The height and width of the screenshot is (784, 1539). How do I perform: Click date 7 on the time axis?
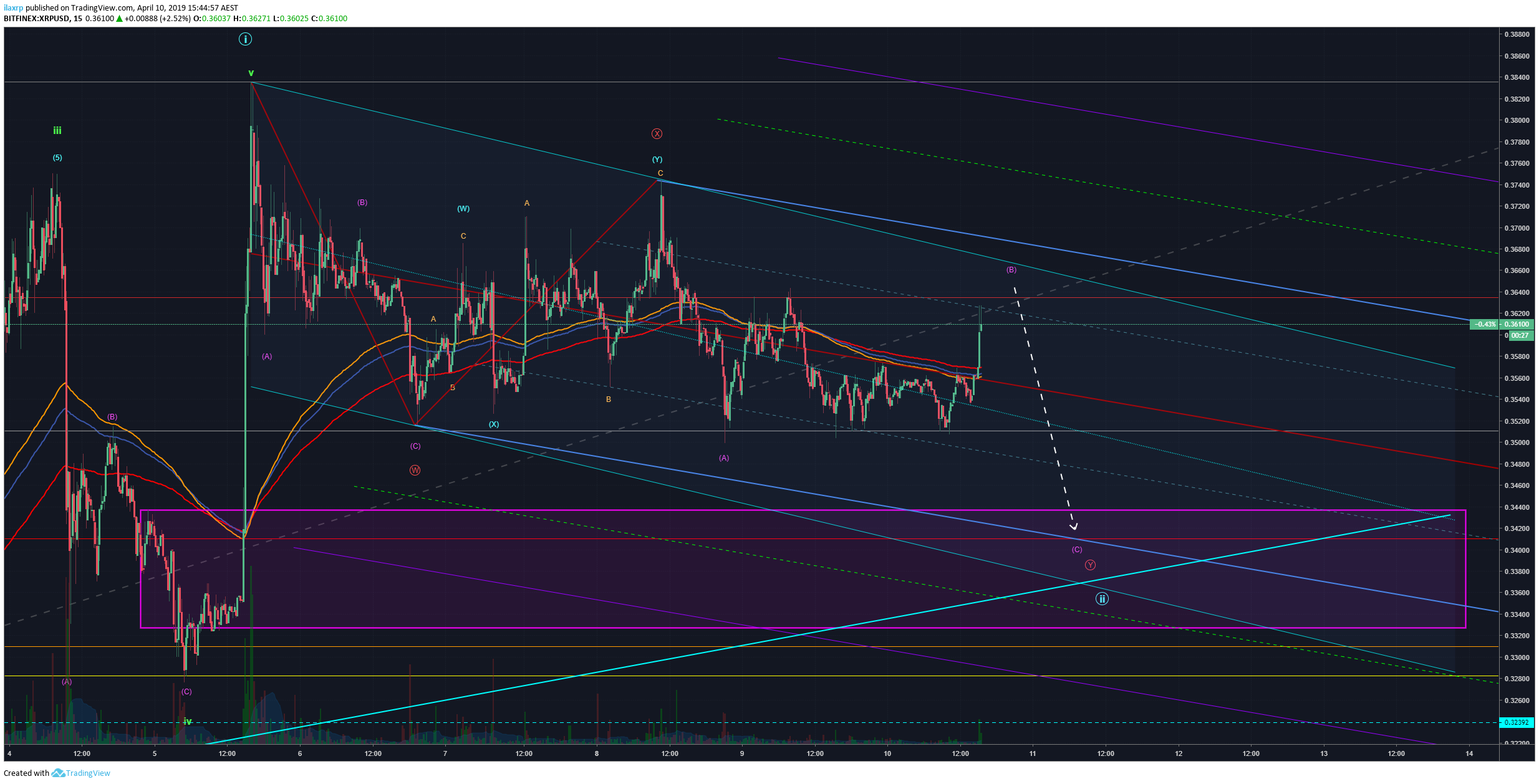[x=445, y=753]
